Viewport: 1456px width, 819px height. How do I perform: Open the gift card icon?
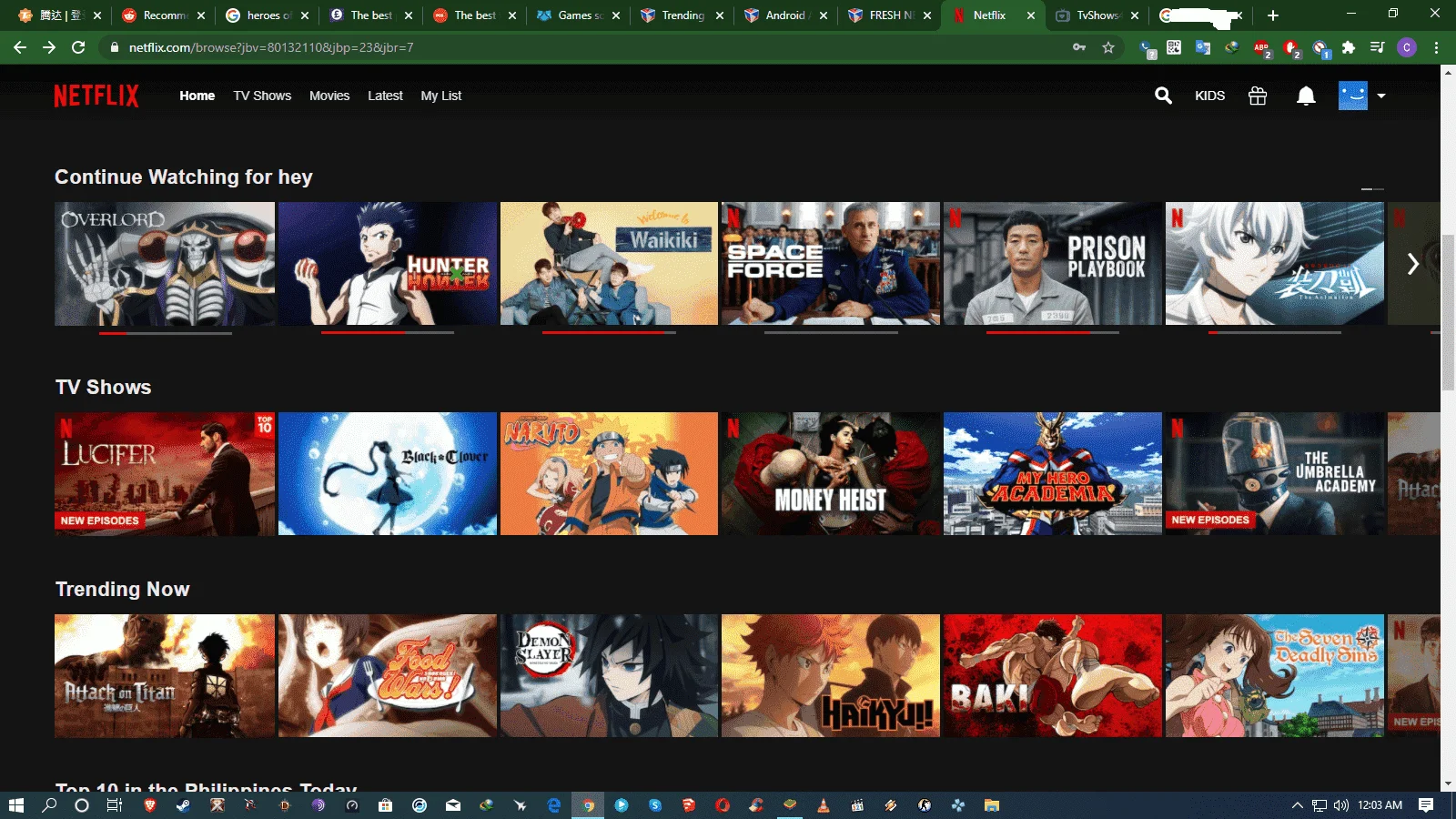click(1258, 96)
